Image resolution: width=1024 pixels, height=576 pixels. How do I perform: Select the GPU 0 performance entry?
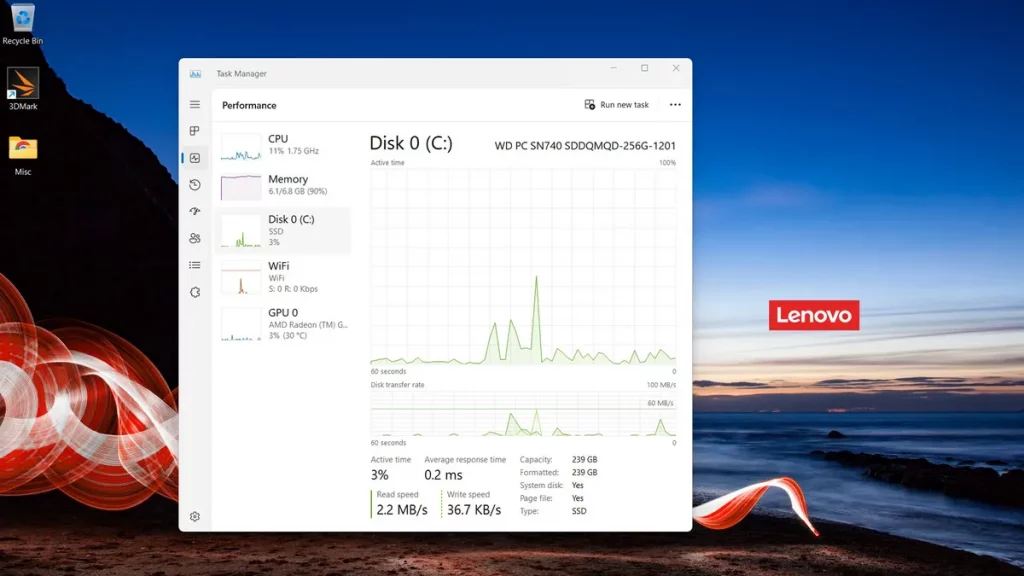[x=290, y=320]
